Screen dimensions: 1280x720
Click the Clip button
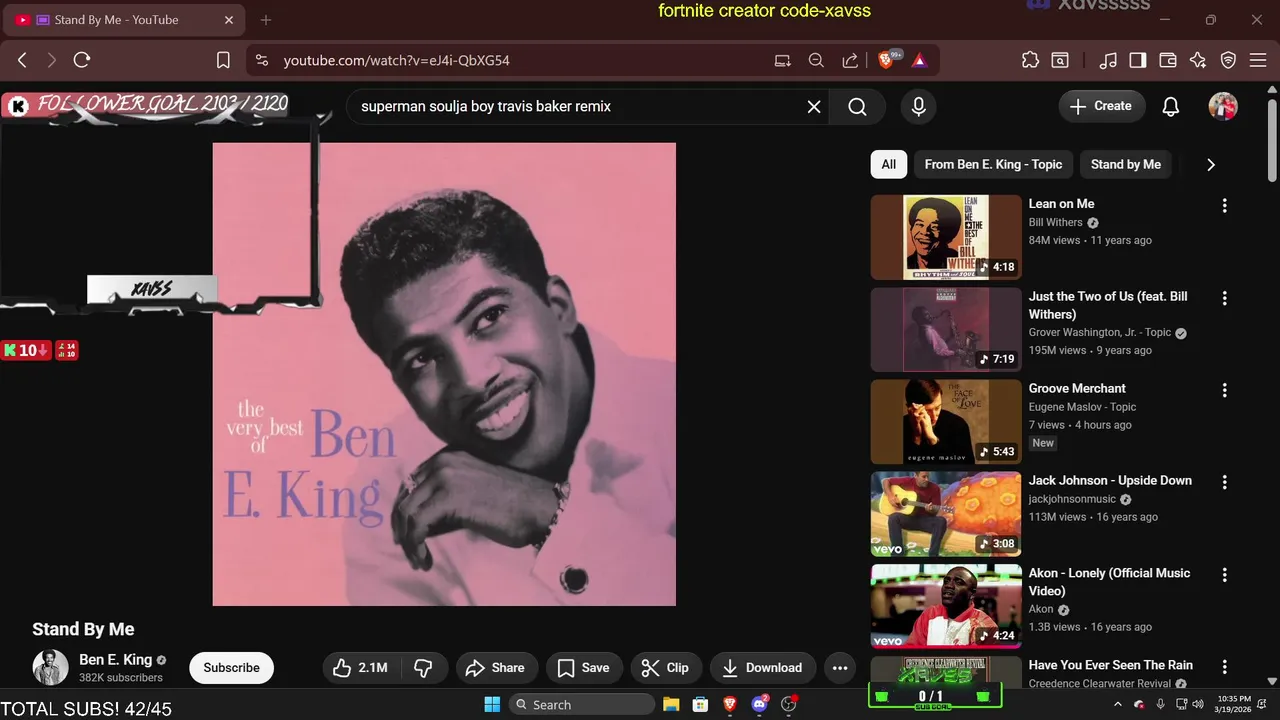click(666, 668)
